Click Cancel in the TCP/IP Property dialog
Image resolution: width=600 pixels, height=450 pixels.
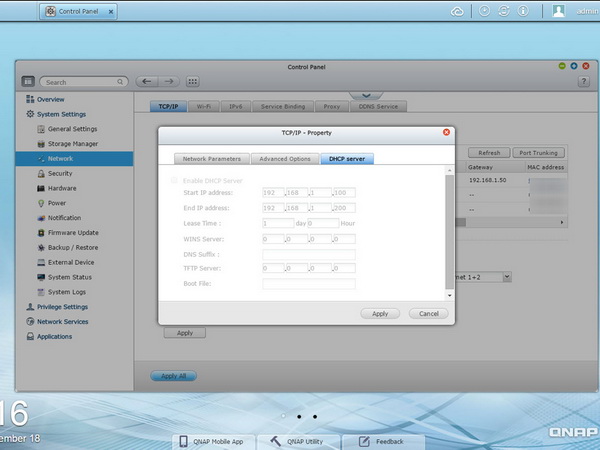coord(428,313)
